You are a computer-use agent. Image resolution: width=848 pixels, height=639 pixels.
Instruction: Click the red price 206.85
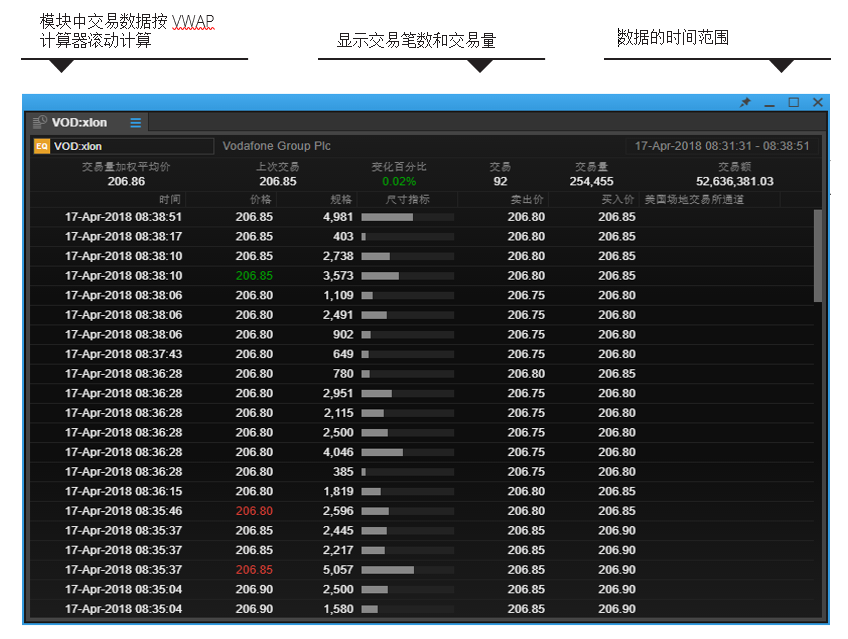click(x=254, y=570)
